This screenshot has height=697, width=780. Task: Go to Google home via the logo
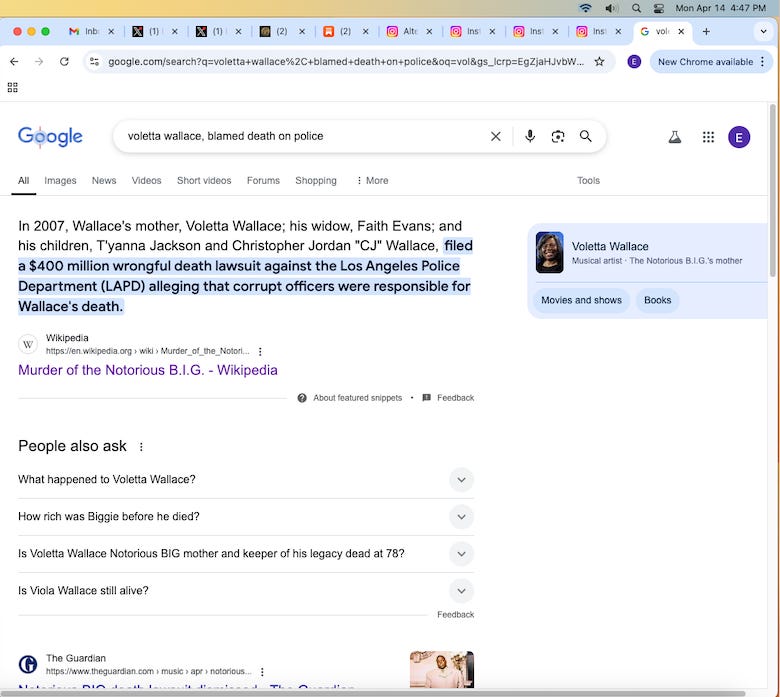pyautogui.click(x=50, y=136)
